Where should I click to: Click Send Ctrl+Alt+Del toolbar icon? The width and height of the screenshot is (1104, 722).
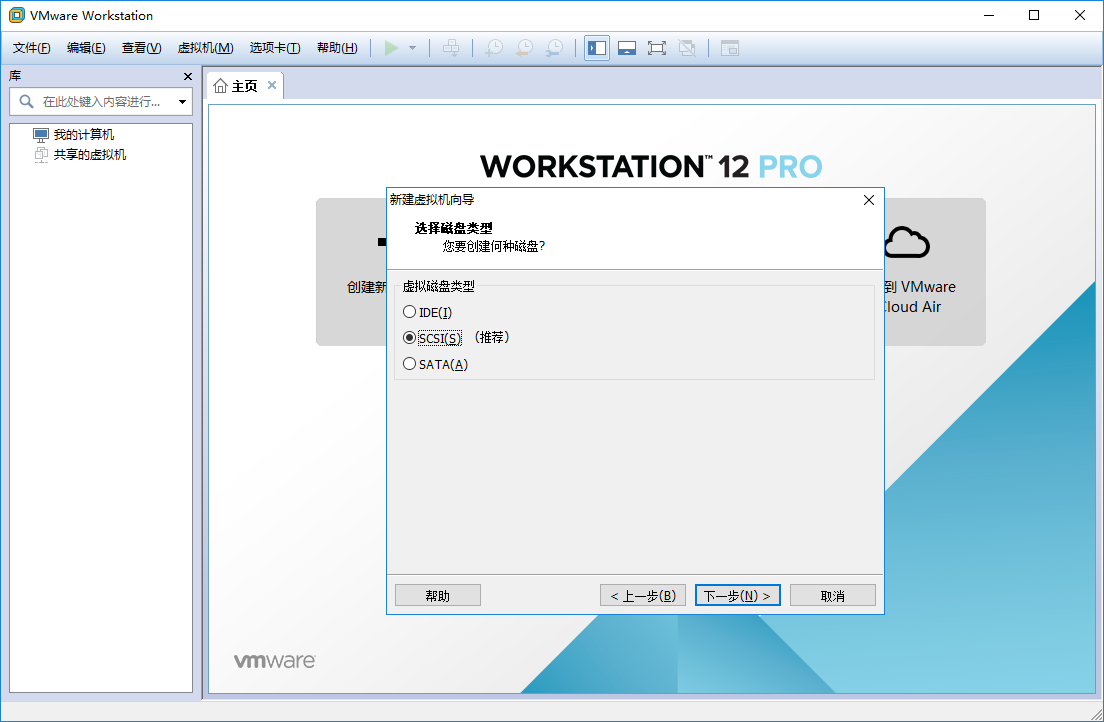pos(451,48)
